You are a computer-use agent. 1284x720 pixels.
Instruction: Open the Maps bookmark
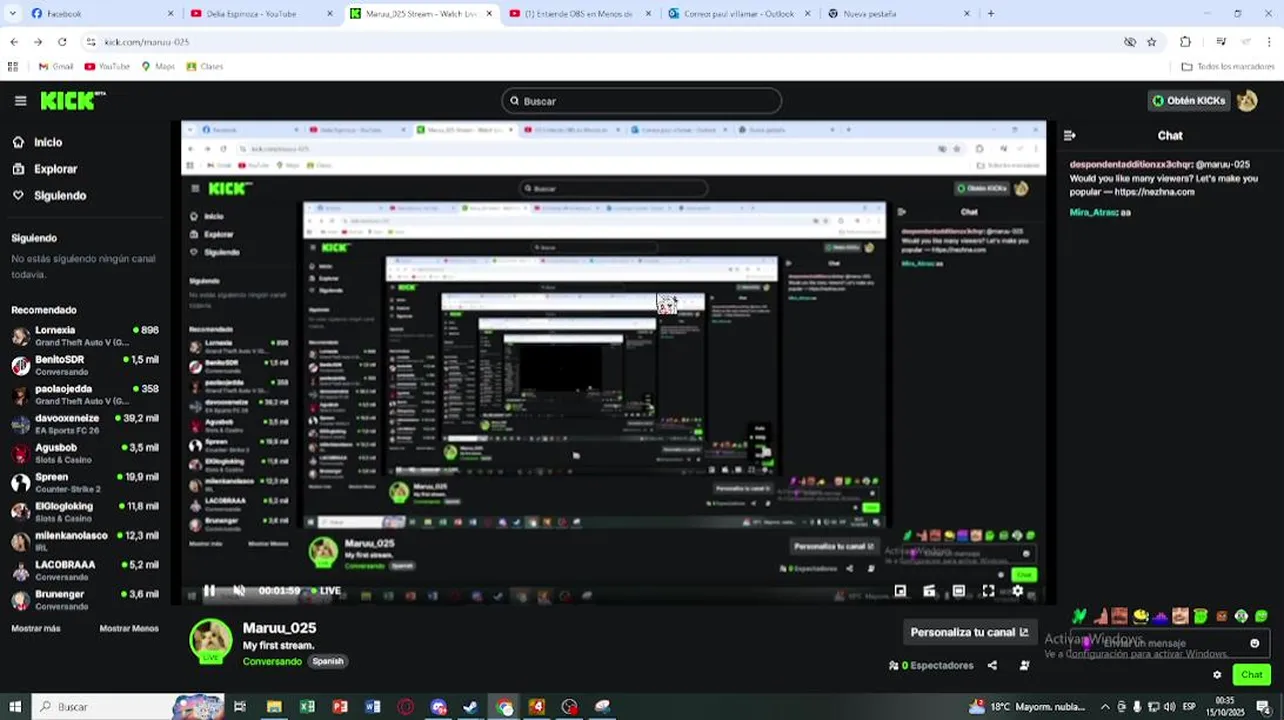point(158,67)
